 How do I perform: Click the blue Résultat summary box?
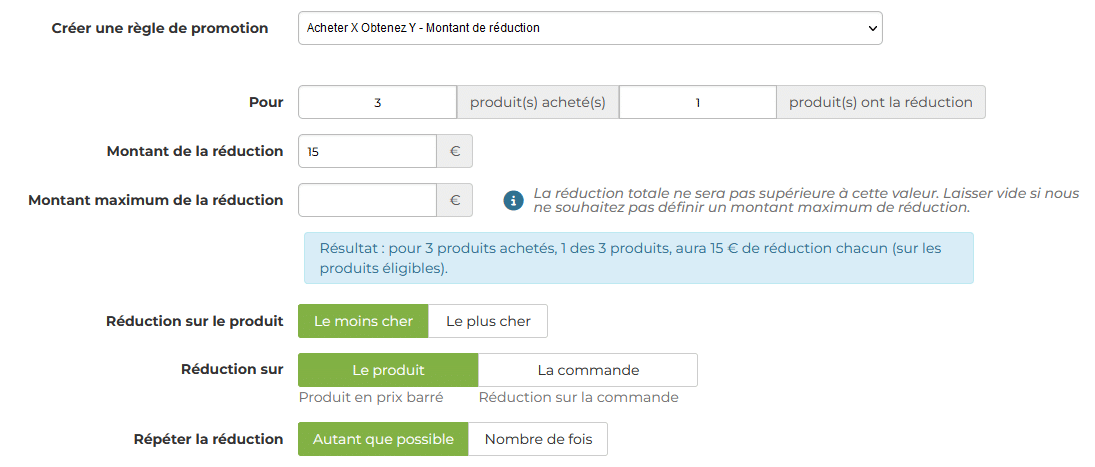[638, 258]
